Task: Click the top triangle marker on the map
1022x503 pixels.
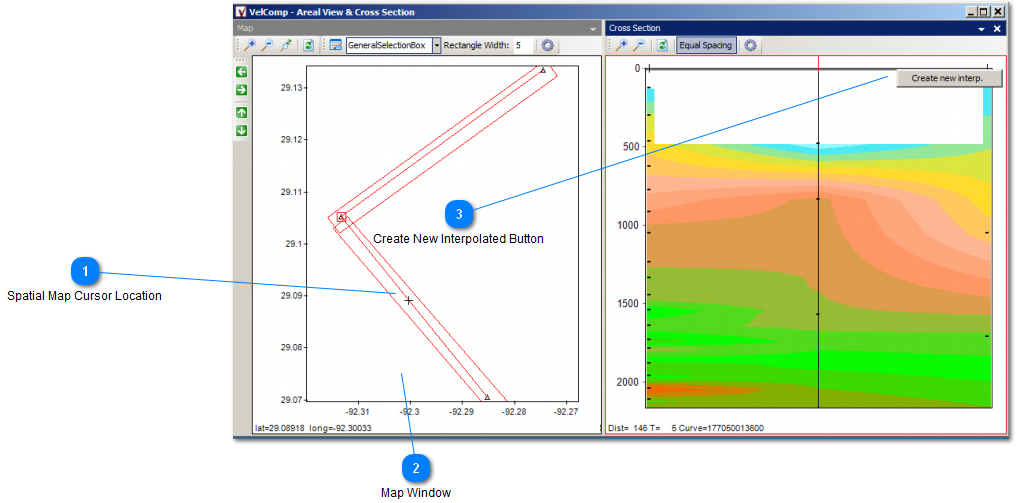Action: (x=543, y=70)
